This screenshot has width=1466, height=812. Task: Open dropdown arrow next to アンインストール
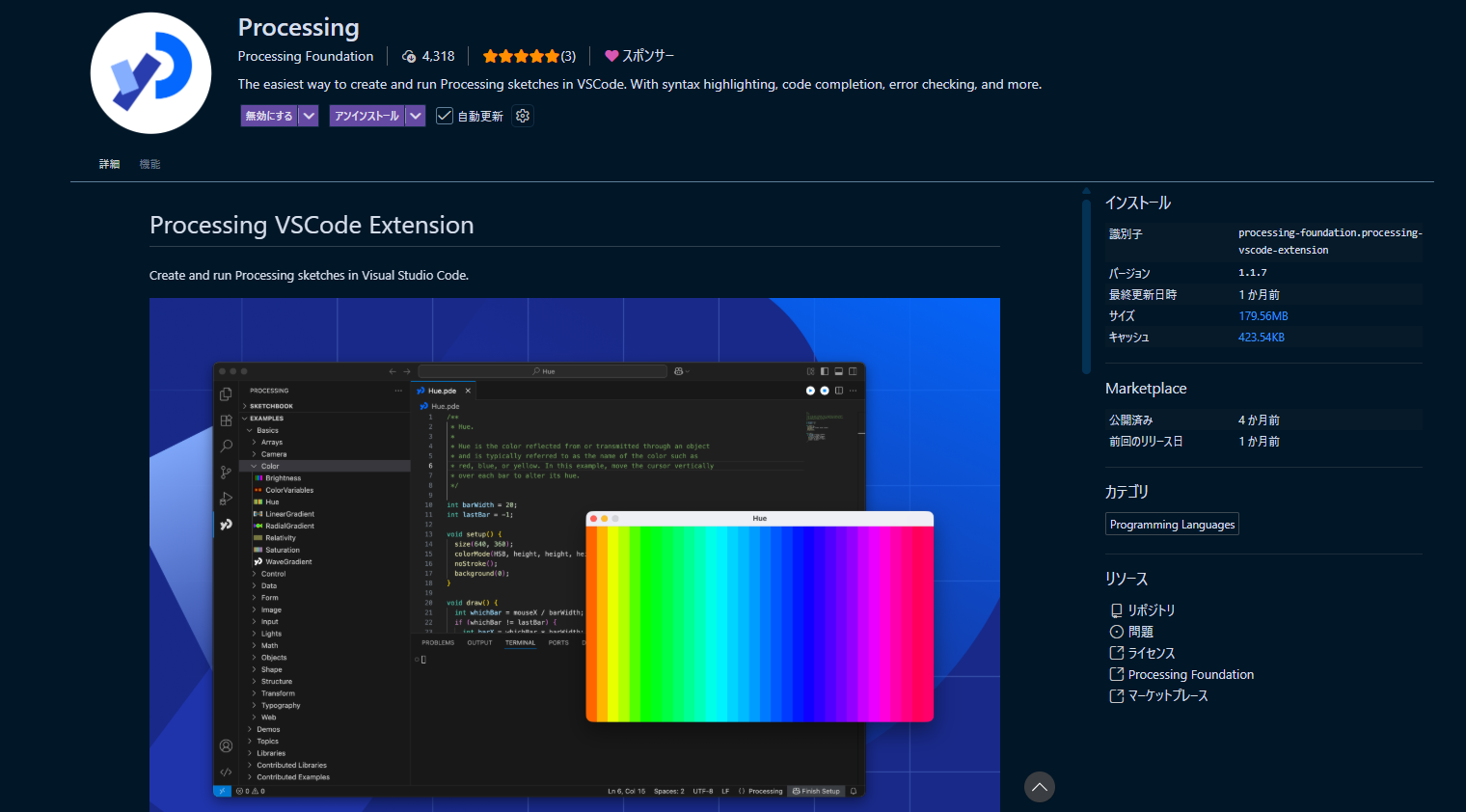pyautogui.click(x=416, y=116)
